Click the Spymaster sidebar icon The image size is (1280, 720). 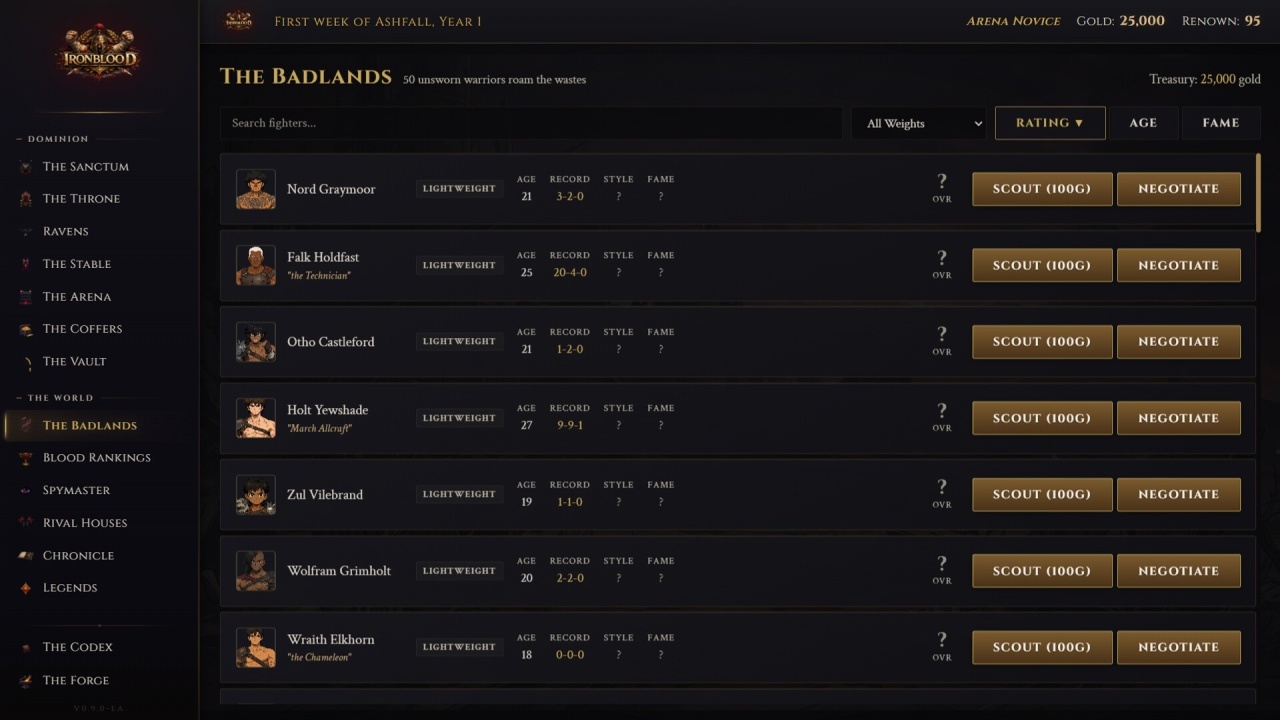coord(26,491)
